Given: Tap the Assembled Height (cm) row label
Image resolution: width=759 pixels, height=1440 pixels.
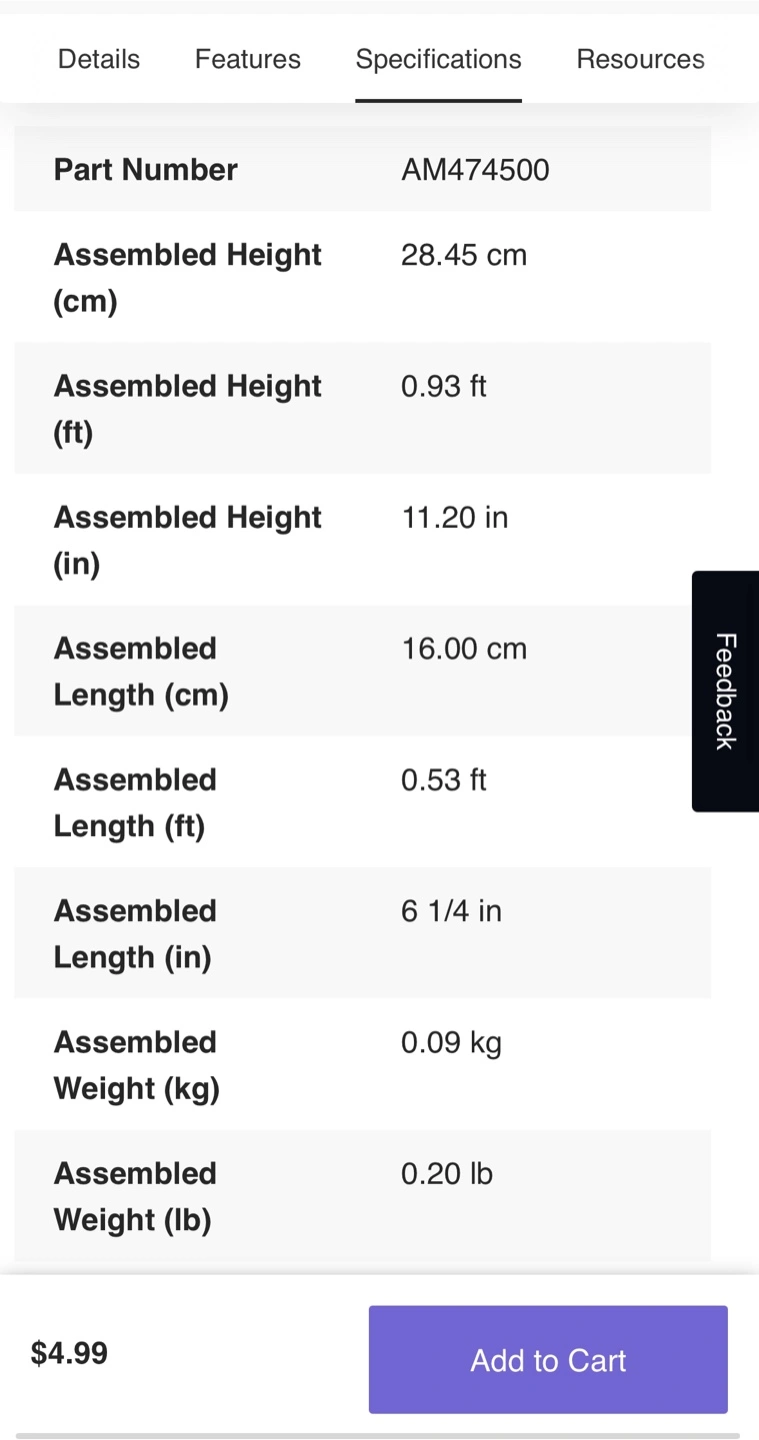Looking at the screenshot, I should 187,277.
